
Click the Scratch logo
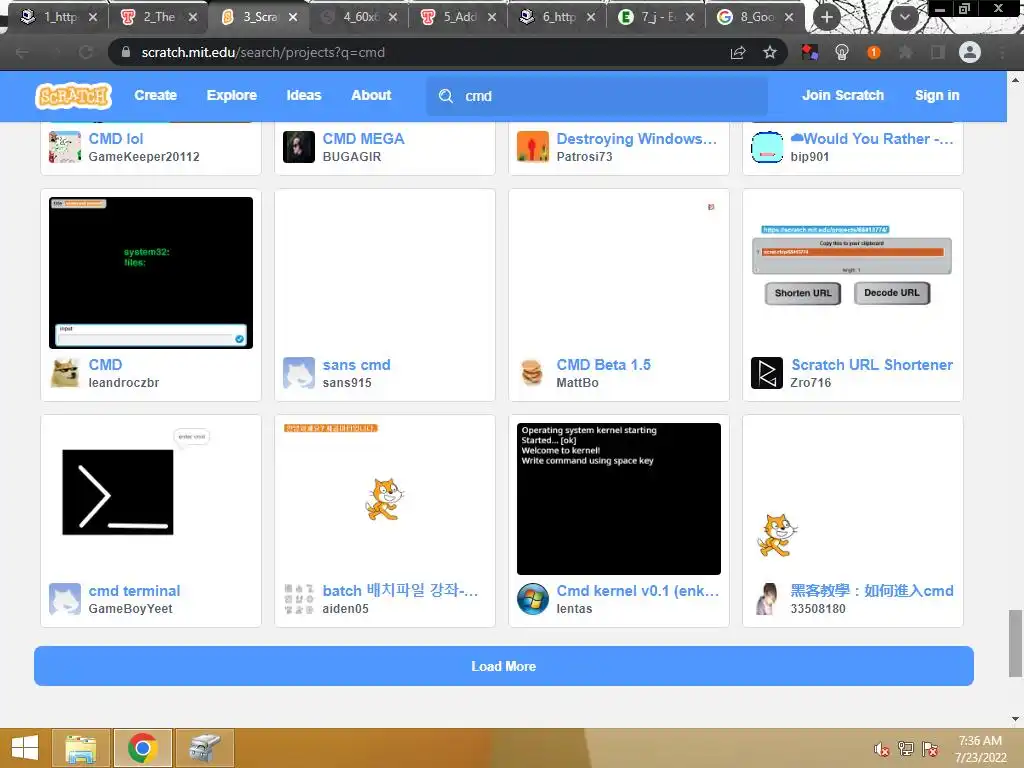[73, 95]
